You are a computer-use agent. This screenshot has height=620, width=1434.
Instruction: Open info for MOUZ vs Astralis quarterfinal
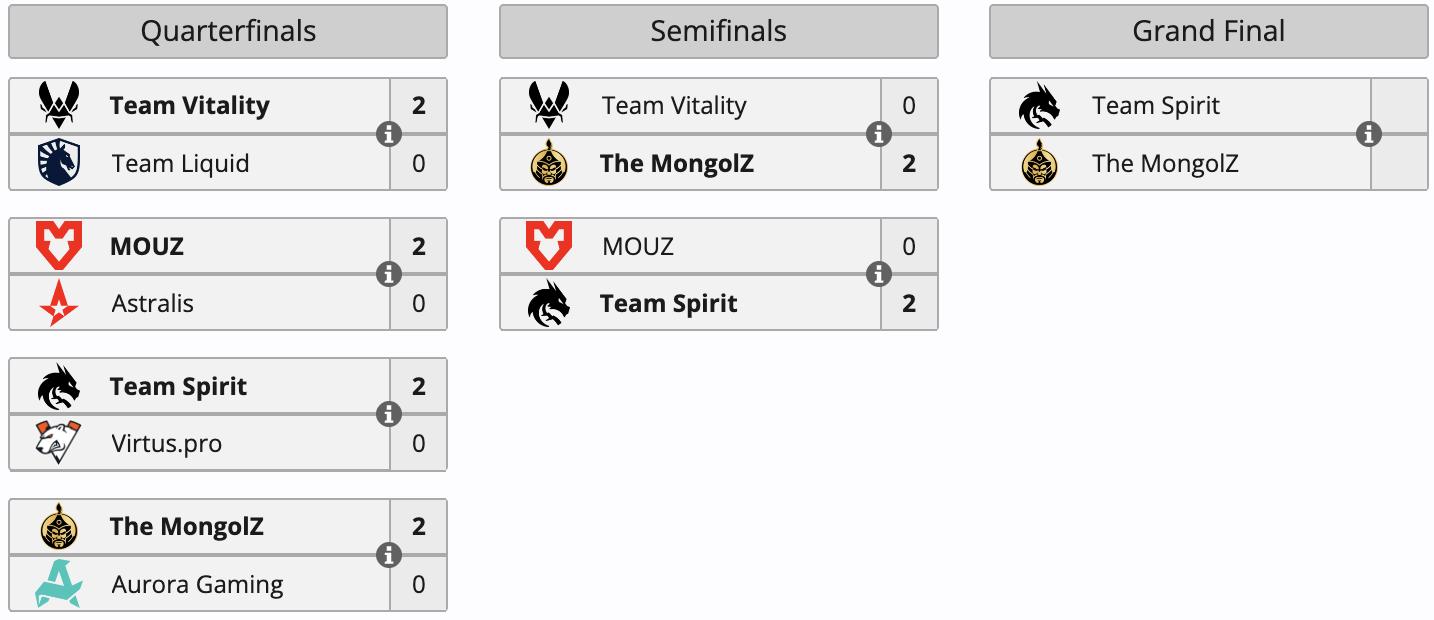tap(389, 274)
